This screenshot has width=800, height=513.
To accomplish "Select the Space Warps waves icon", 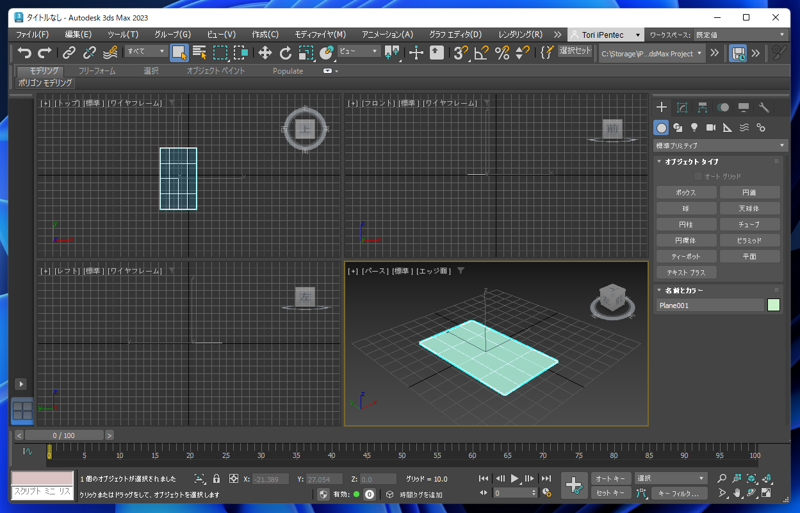I will point(744,128).
